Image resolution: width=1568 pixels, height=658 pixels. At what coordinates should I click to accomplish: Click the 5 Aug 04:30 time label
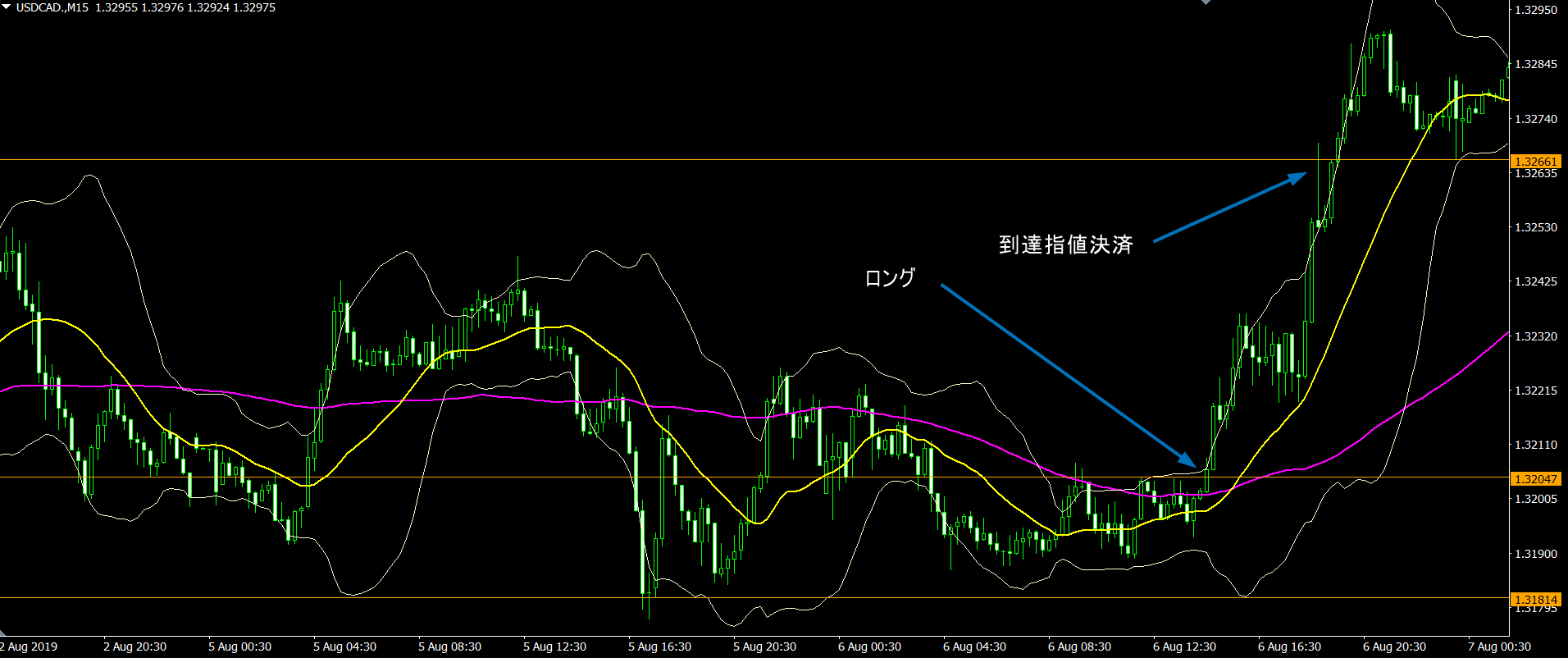tap(344, 647)
